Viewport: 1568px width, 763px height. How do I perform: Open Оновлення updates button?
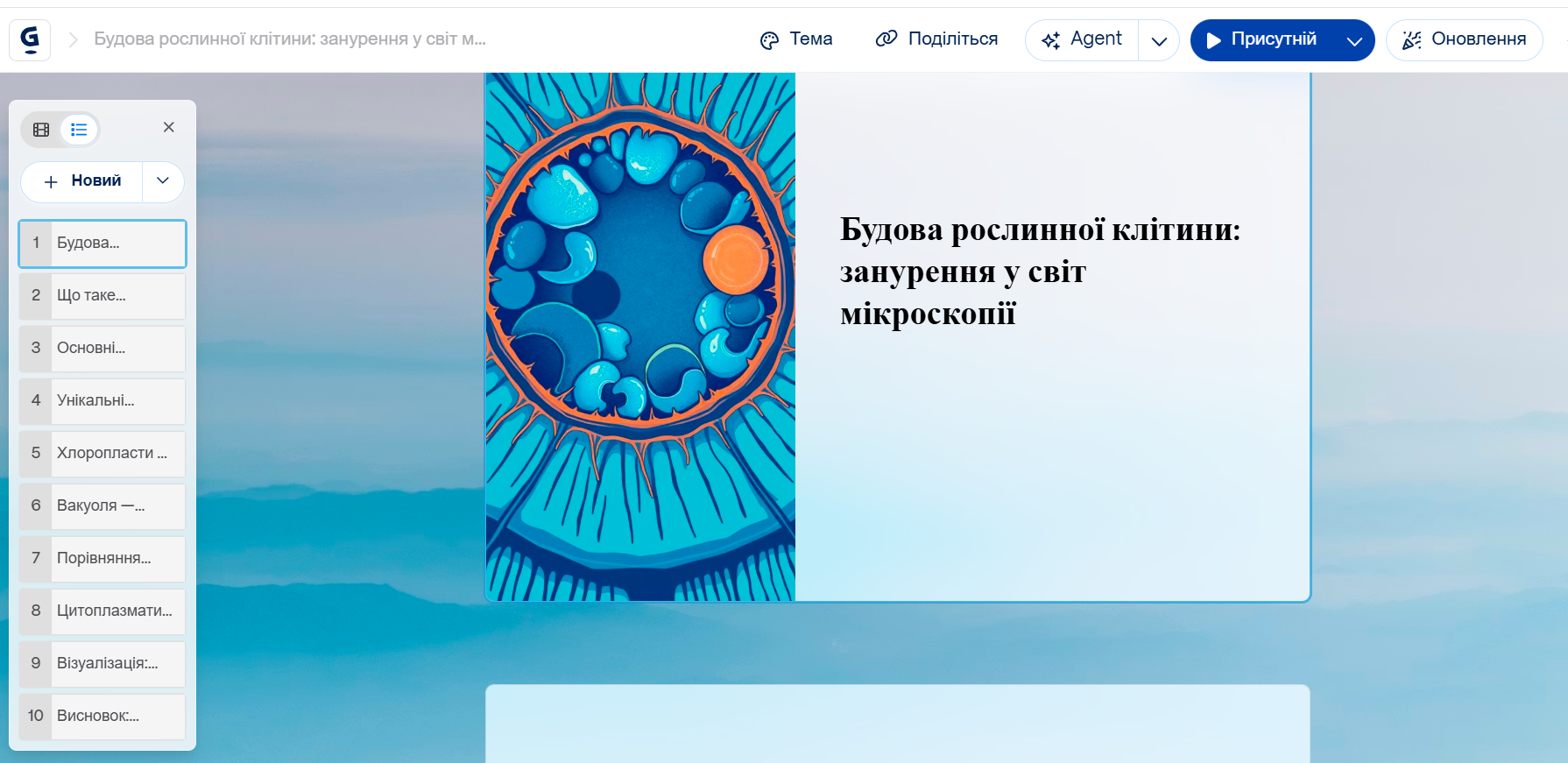coord(1464,39)
